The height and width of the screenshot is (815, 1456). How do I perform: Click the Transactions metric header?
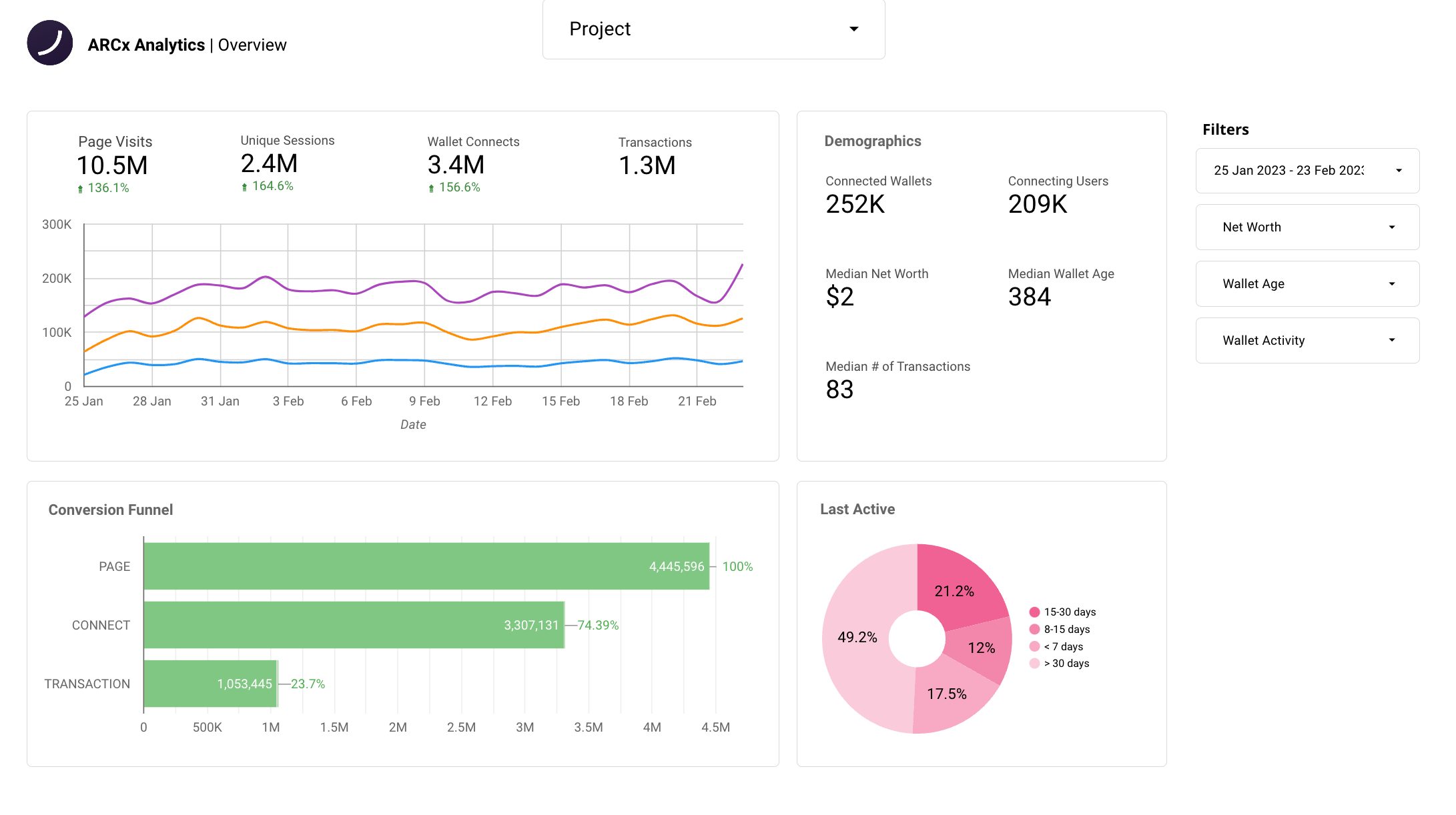(655, 142)
